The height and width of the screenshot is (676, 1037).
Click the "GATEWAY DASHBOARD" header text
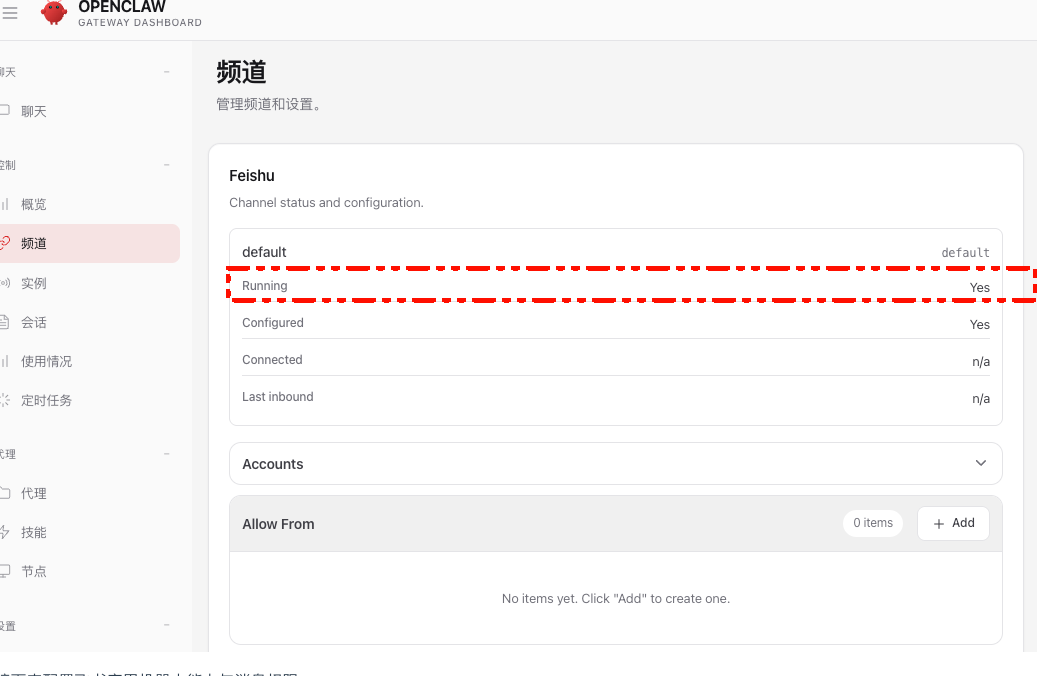click(140, 22)
